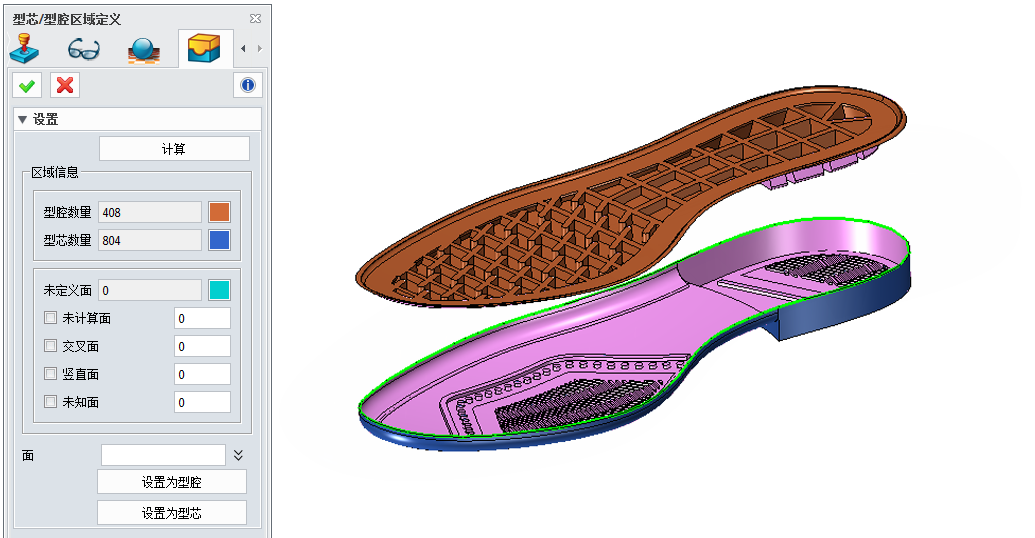Select the core/cavity mold box tab

(x=204, y=48)
